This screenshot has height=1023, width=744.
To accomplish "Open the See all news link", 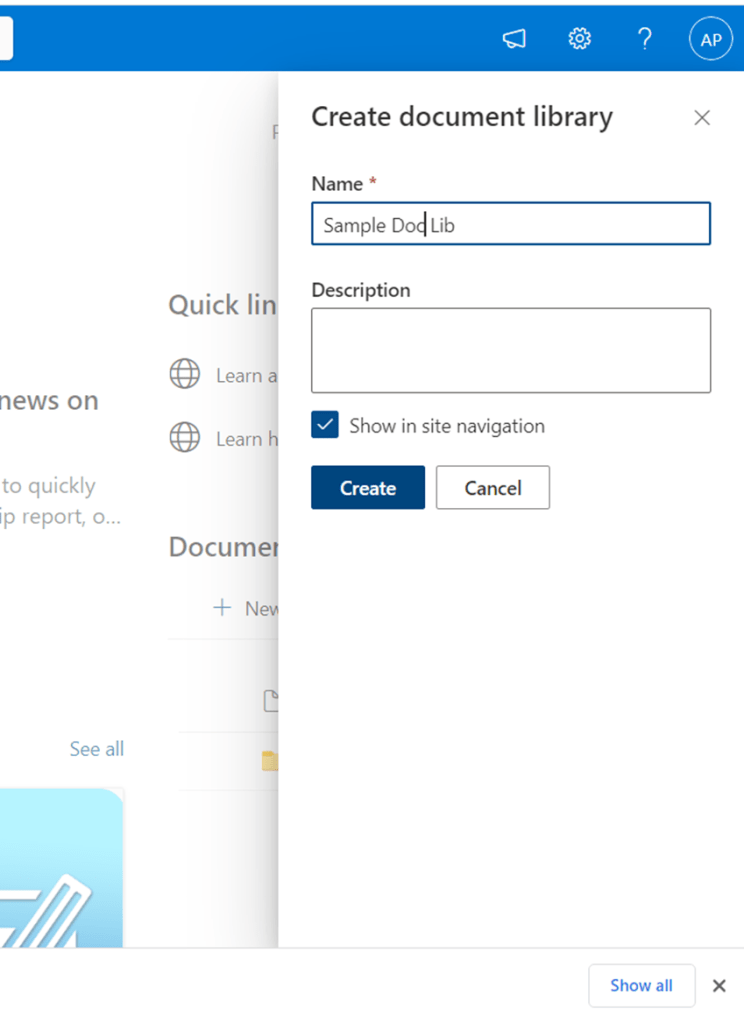I will pyautogui.click(x=97, y=749).
